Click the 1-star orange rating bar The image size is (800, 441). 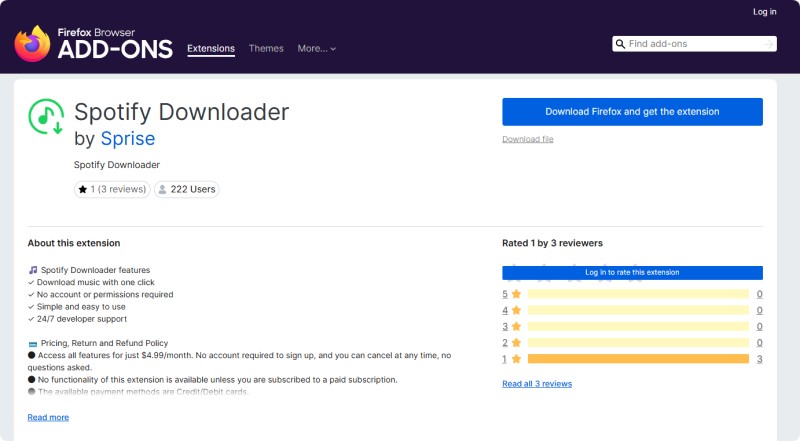(638, 359)
